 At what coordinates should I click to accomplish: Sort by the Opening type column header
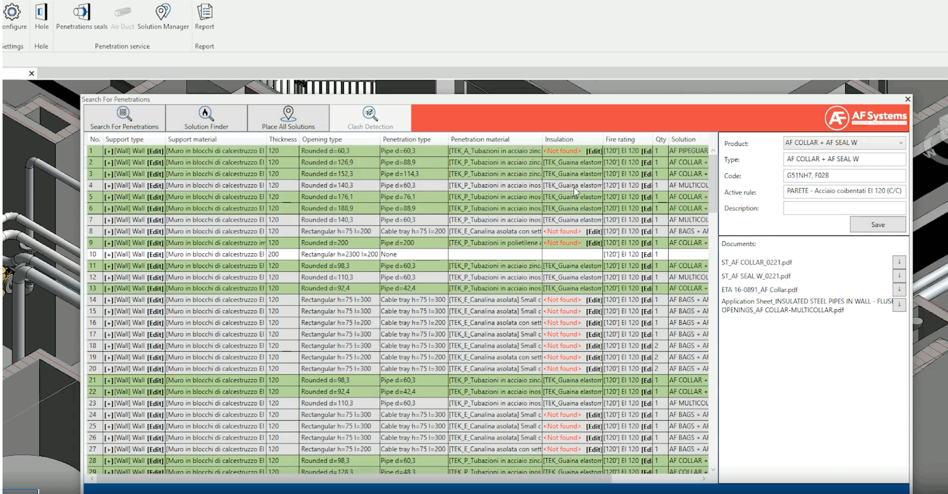(x=339, y=139)
